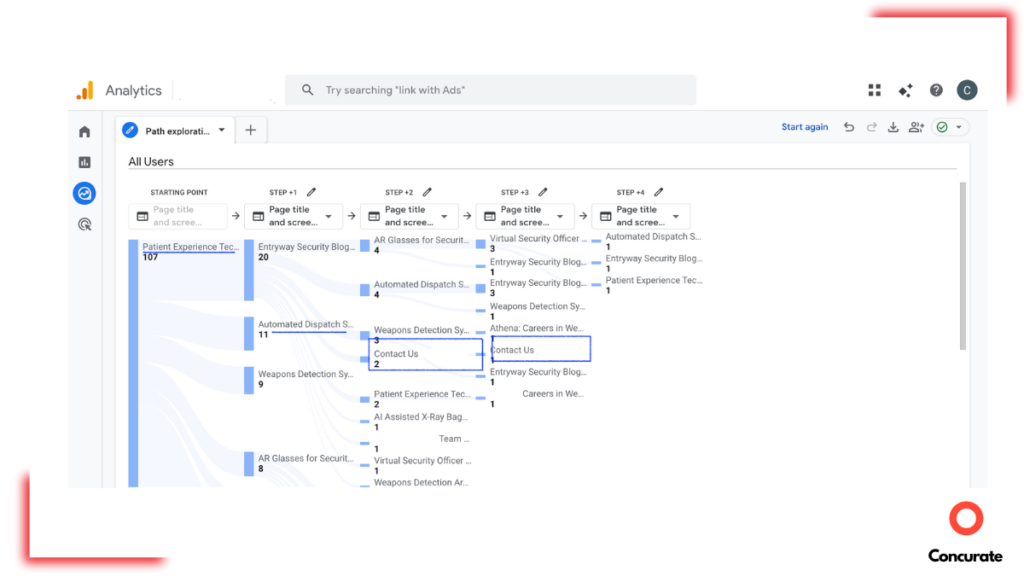
Task: Open the Home page from the sidebar
Action: (x=84, y=131)
